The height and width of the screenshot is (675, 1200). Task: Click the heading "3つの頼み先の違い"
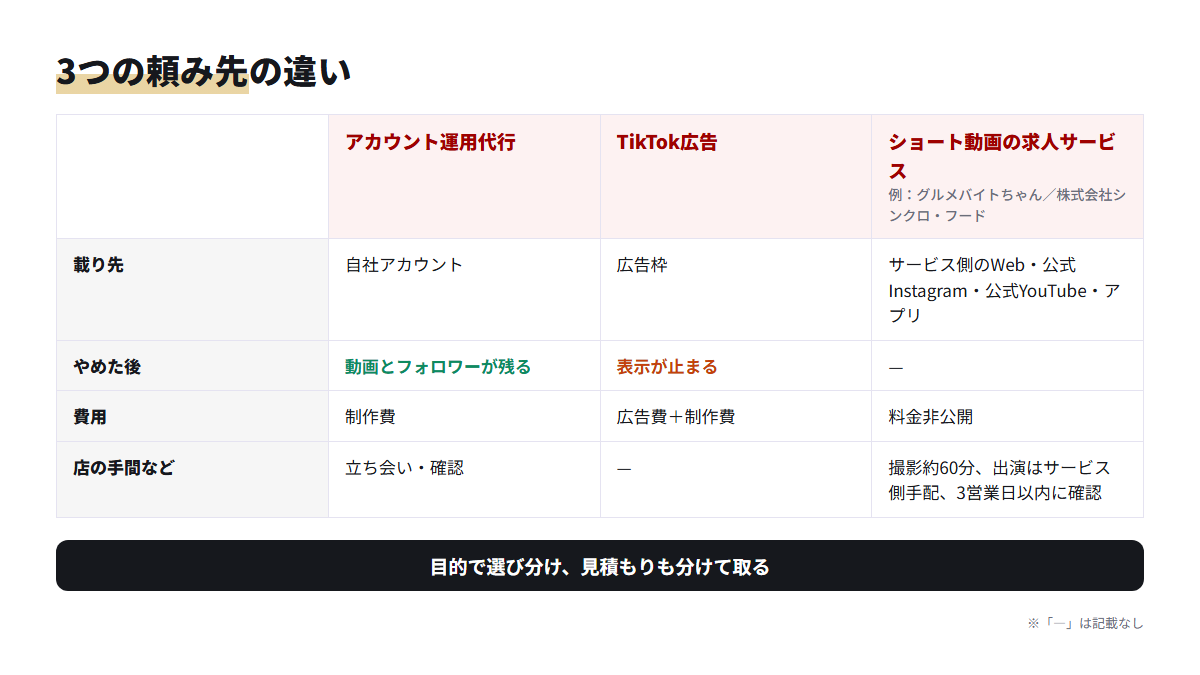[204, 72]
